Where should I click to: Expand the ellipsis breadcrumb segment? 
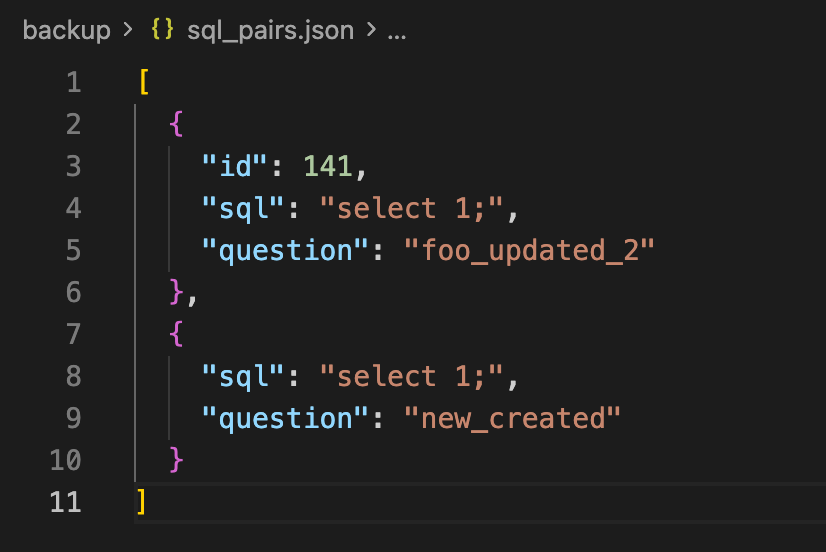(x=396, y=30)
